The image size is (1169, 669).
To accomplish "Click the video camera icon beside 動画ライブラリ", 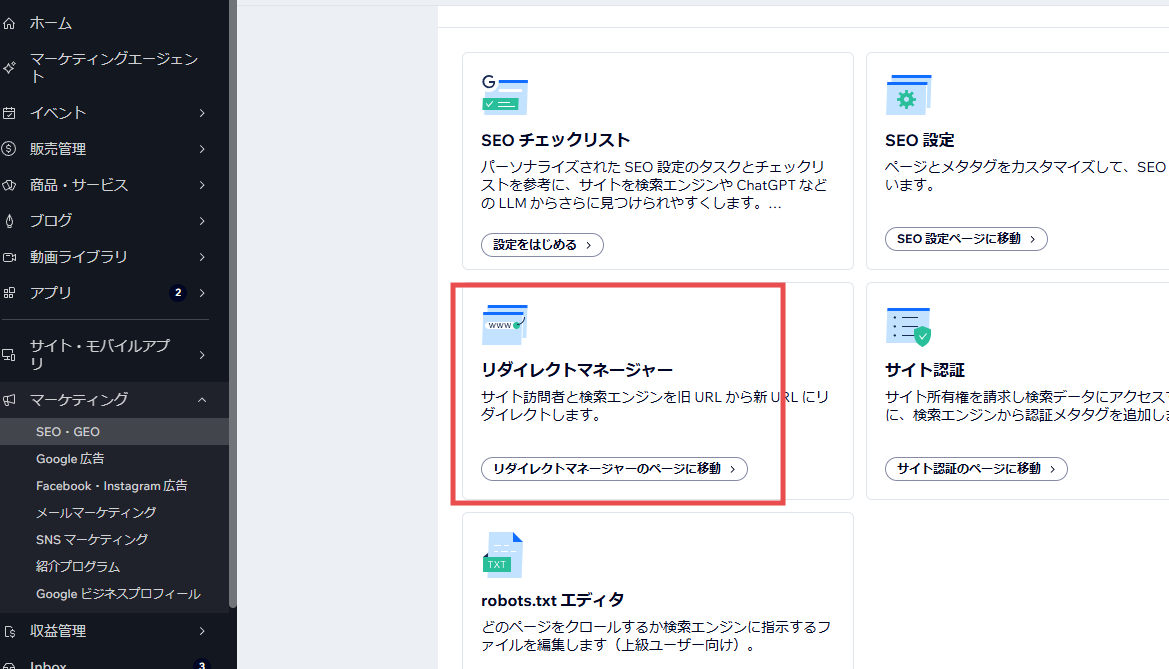I will coord(11,256).
